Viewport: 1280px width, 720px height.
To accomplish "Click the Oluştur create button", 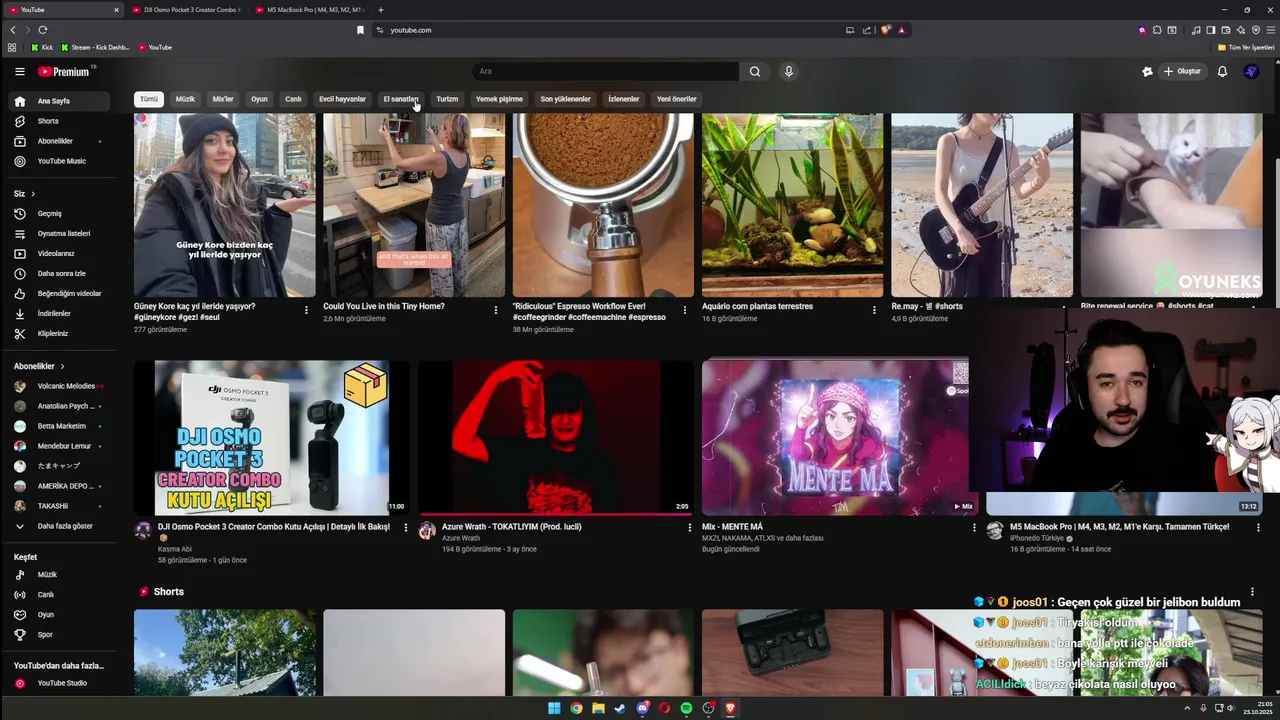I will [1182, 71].
